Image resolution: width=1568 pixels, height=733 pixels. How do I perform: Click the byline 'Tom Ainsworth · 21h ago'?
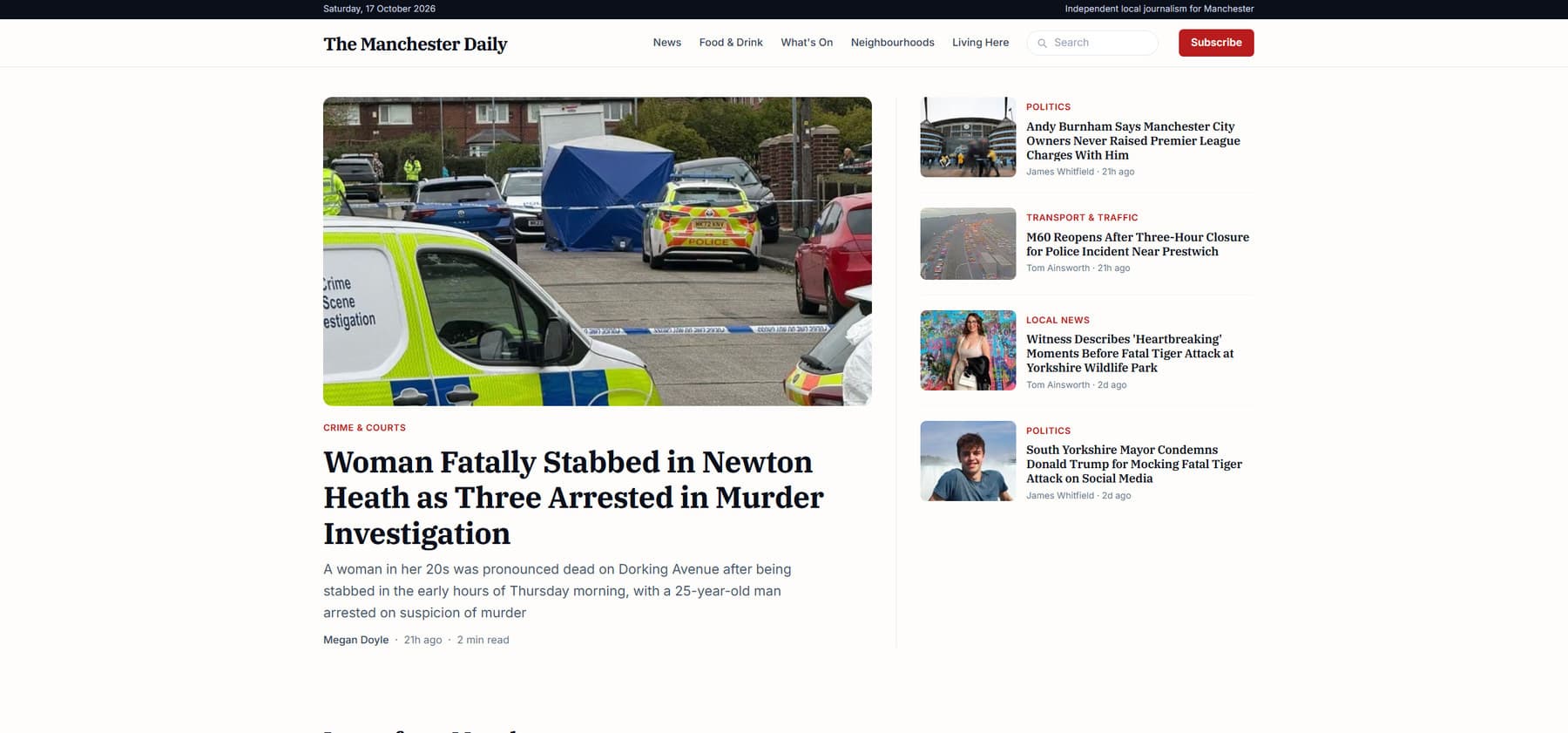point(1078,268)
